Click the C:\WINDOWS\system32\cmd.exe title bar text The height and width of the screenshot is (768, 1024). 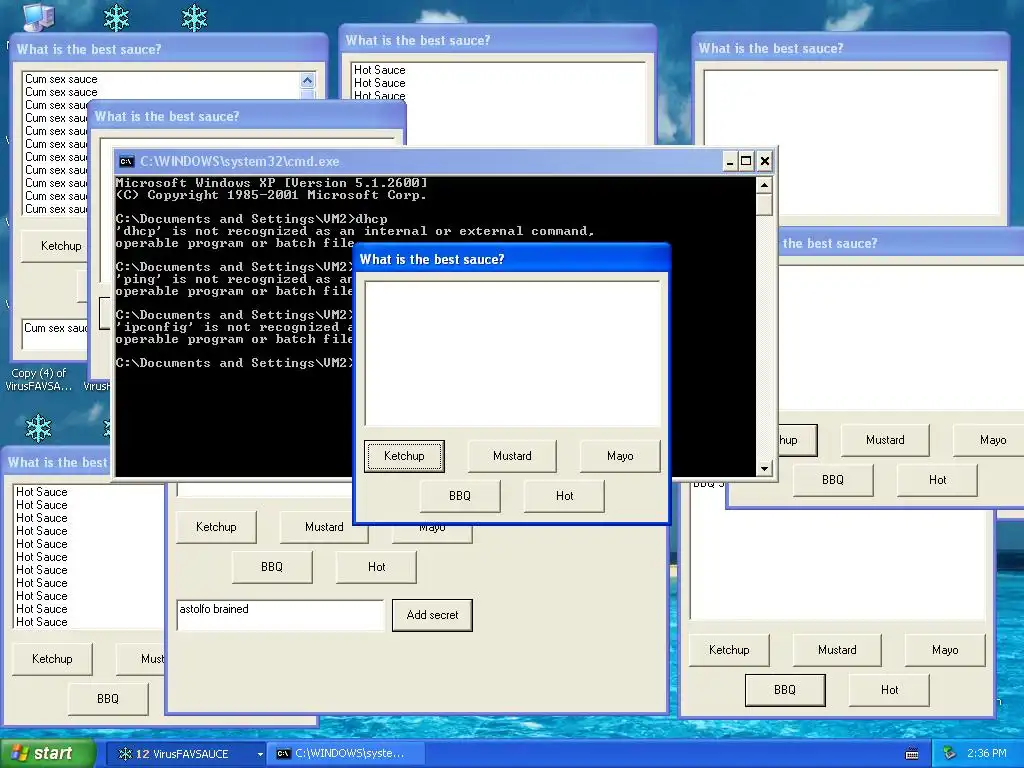point(240,161)
